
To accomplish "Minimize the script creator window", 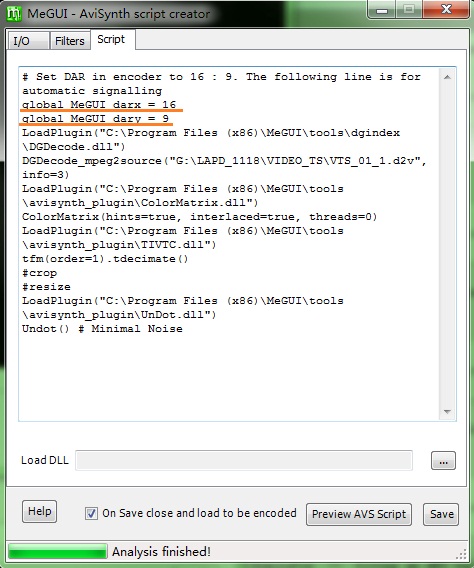I will click(382, 10).
